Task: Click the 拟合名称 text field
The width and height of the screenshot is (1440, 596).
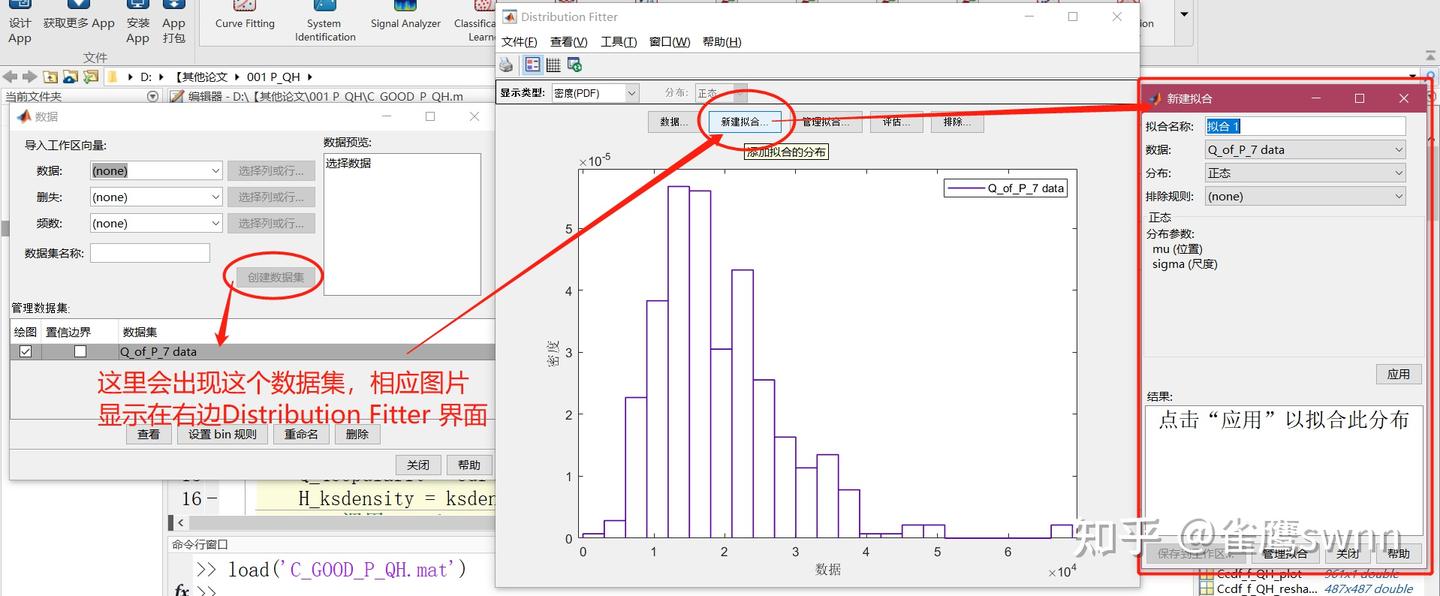Action: (x=1305, y=126)
